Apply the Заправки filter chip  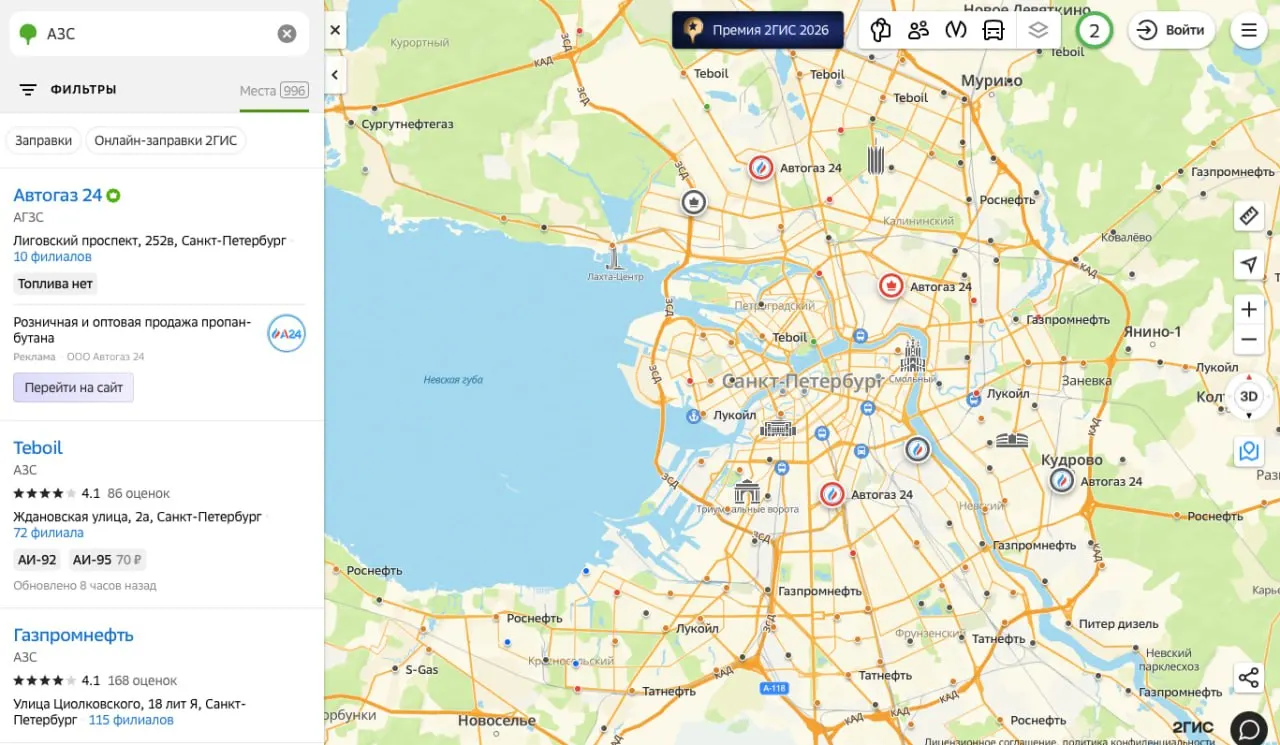pyautogui.click(x=44, y=140)
